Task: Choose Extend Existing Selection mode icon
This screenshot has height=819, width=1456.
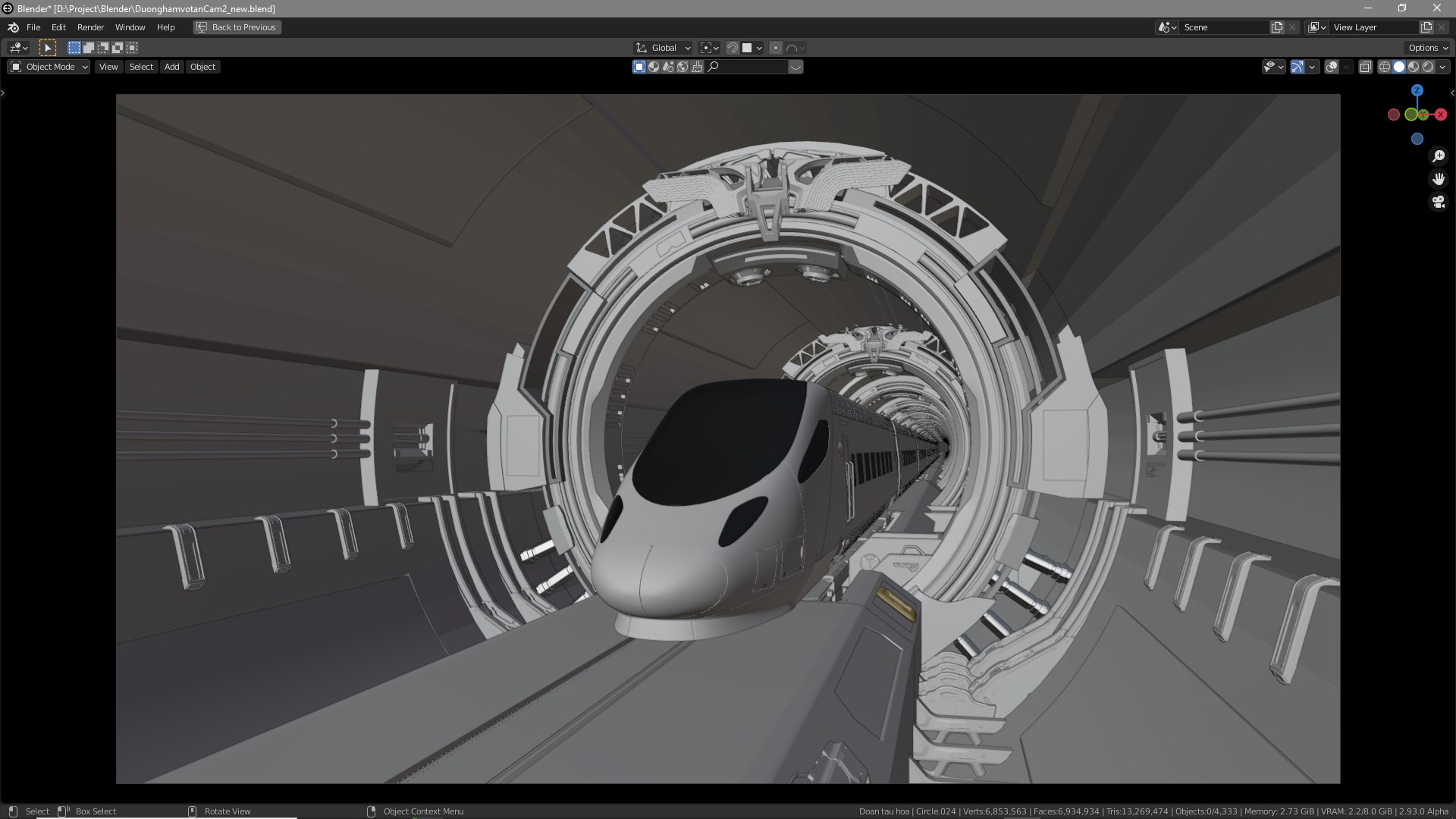Action: [89, 48]
